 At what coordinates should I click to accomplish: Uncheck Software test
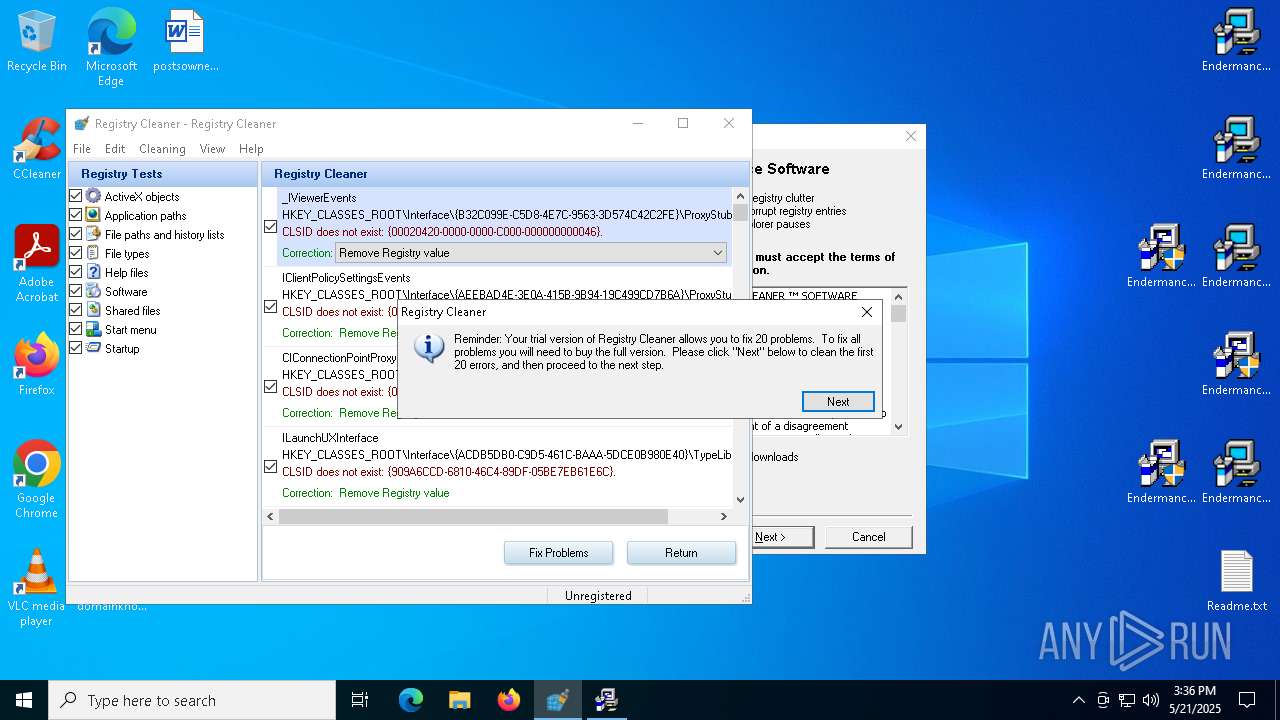point(75,292)
